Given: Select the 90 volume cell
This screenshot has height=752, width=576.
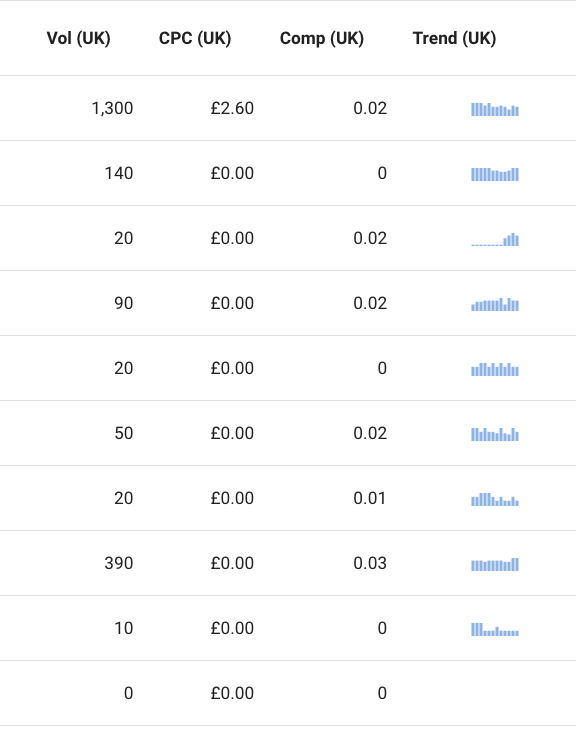Looking at the screenshot, I should pyautogui.click(x=124, y=303).
